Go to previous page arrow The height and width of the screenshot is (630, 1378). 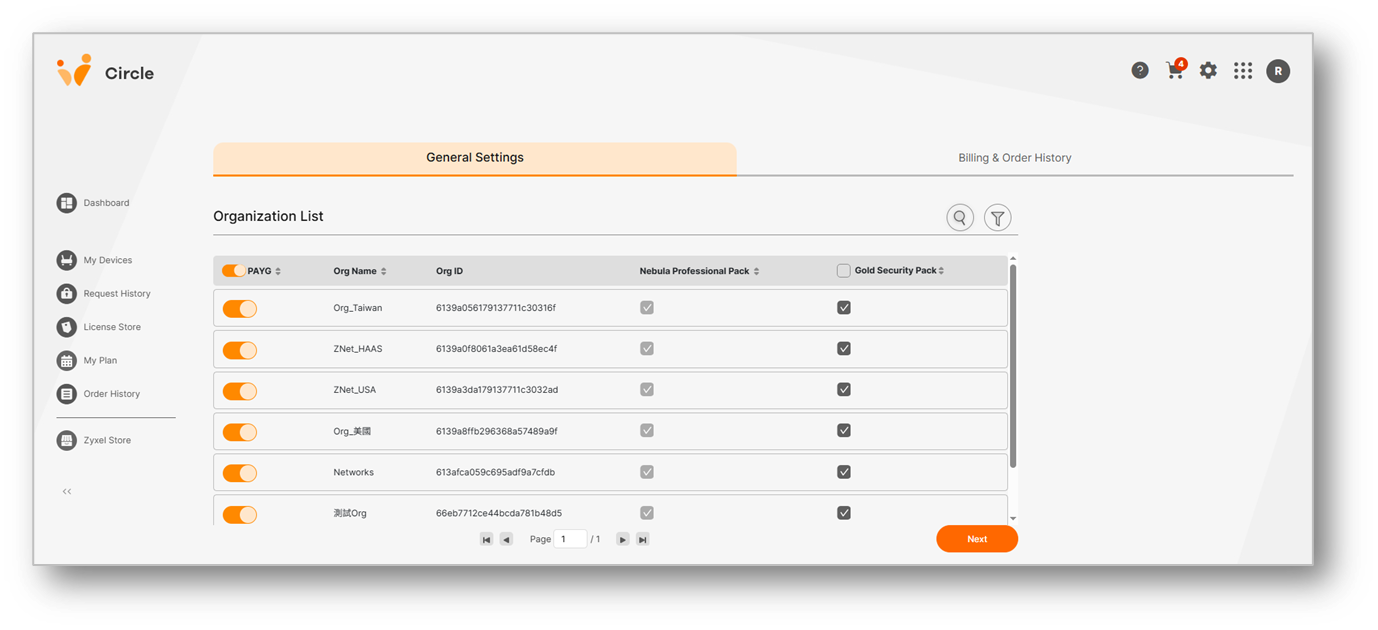click(x=506, y=539)
